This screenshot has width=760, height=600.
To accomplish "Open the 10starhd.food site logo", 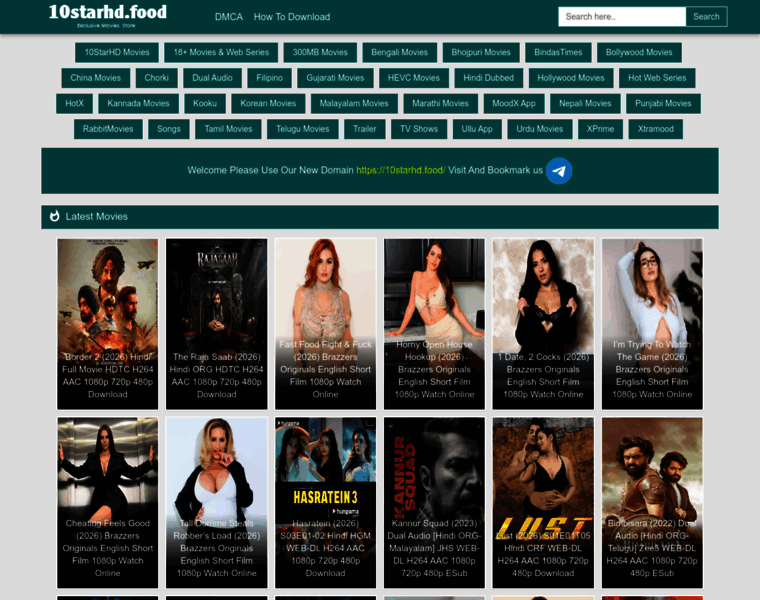I will click(x=108, y=16).
